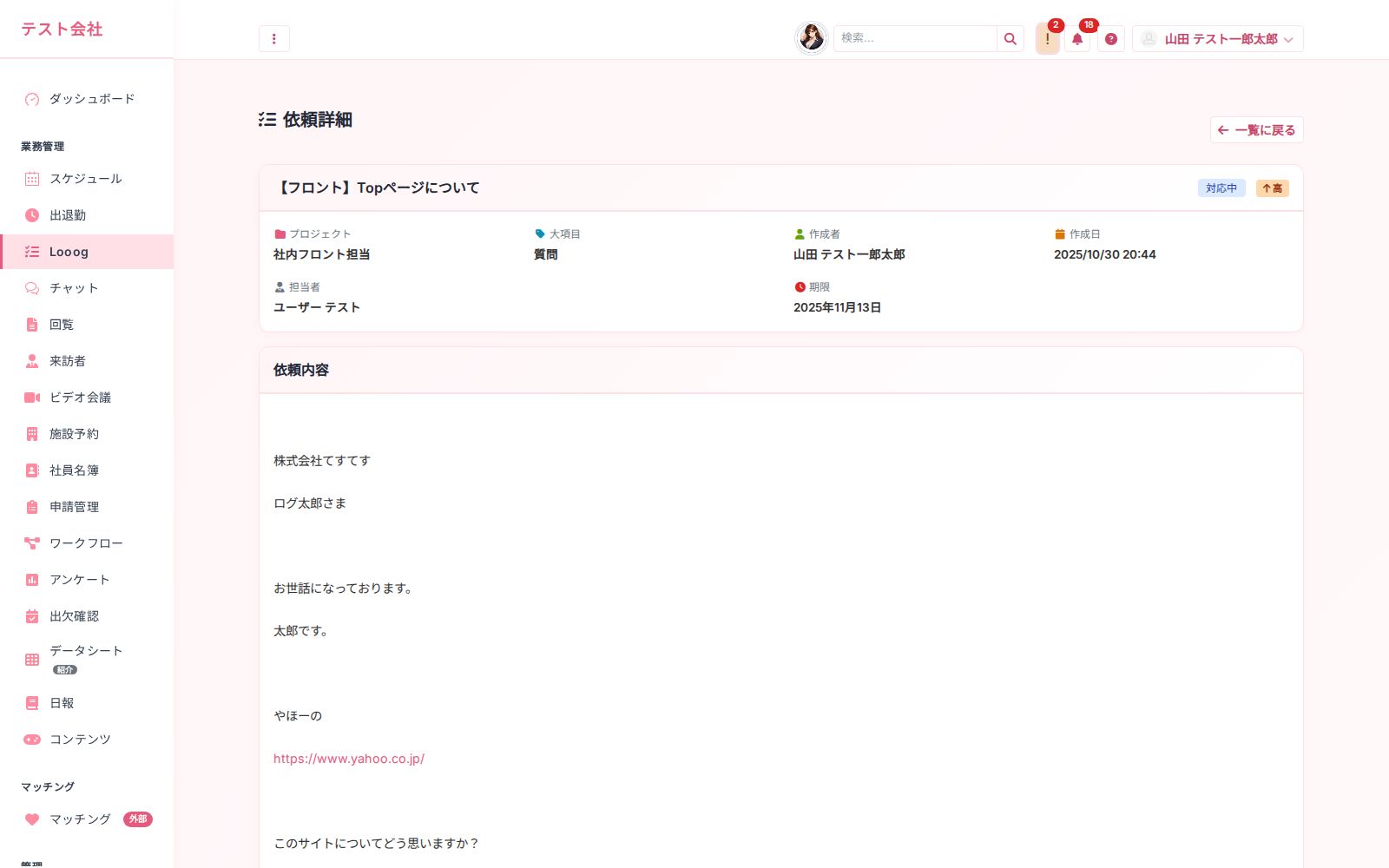Select Looog in sidebar
The height and width of the screenshot is (868, 1389).
(87, 252)
